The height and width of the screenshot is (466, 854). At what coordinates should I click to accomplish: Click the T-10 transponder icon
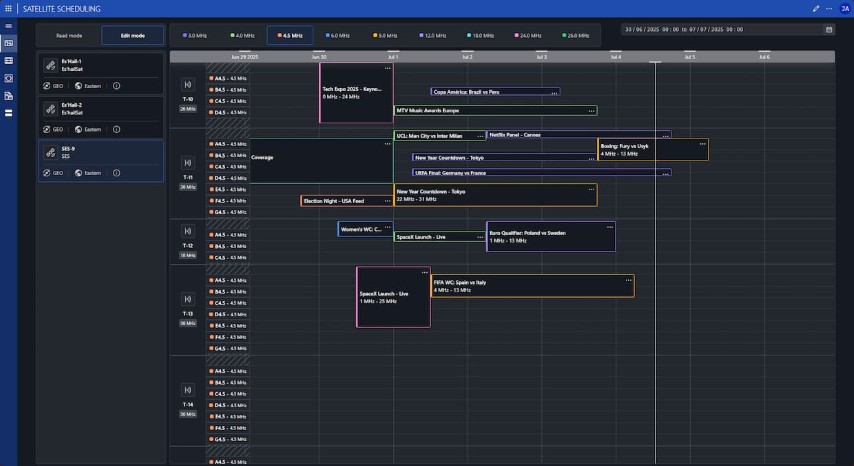[187, 86]
